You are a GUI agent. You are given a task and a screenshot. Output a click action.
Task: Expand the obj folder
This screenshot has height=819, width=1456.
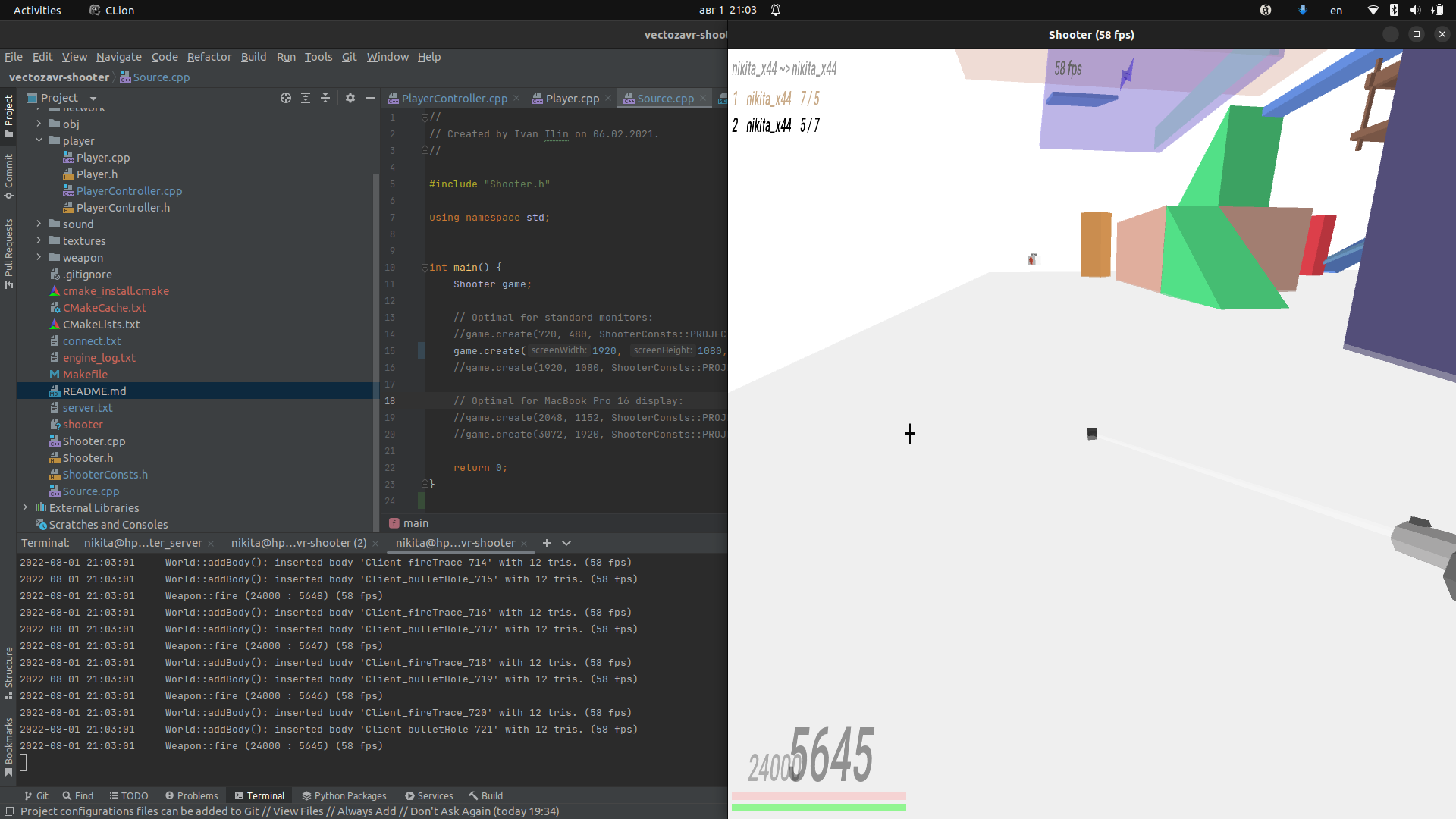39,124
